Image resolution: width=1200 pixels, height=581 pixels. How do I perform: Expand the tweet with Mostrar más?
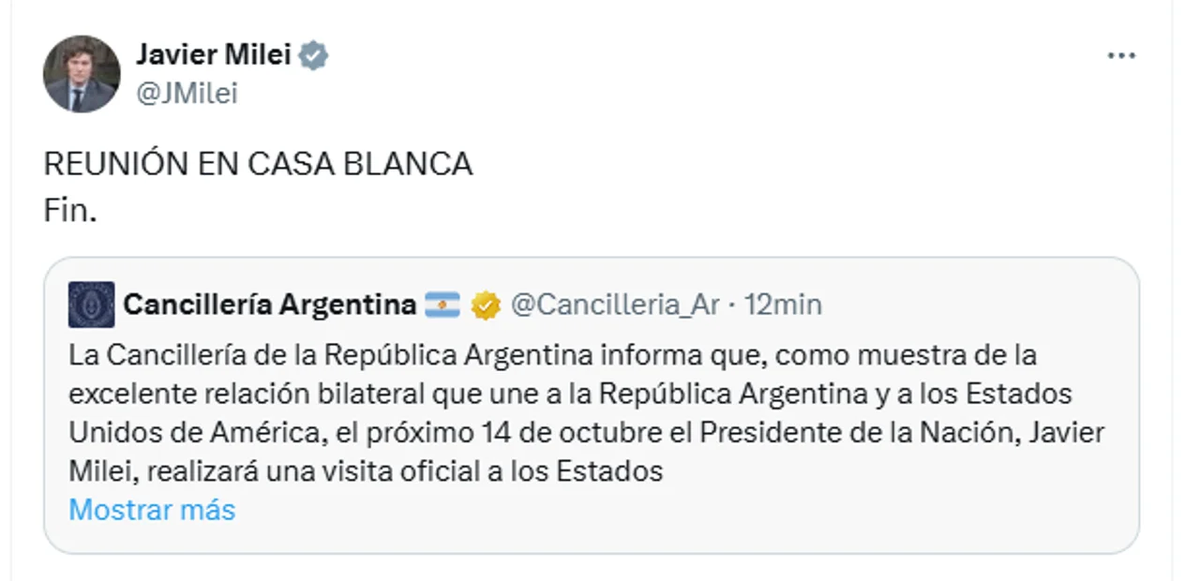point(151,509)
